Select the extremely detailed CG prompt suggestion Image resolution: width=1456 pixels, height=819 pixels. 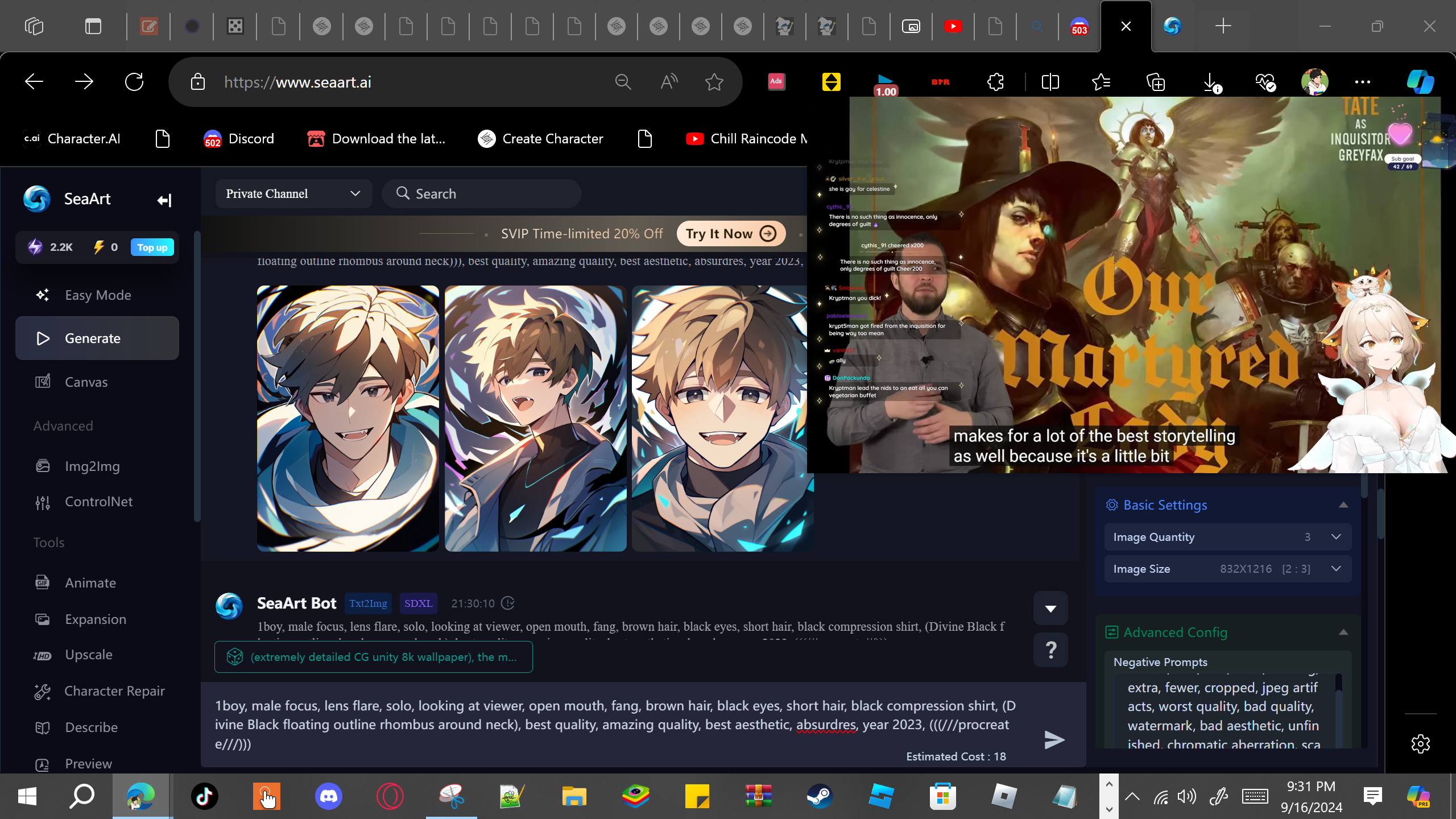[x=374, y=657]
